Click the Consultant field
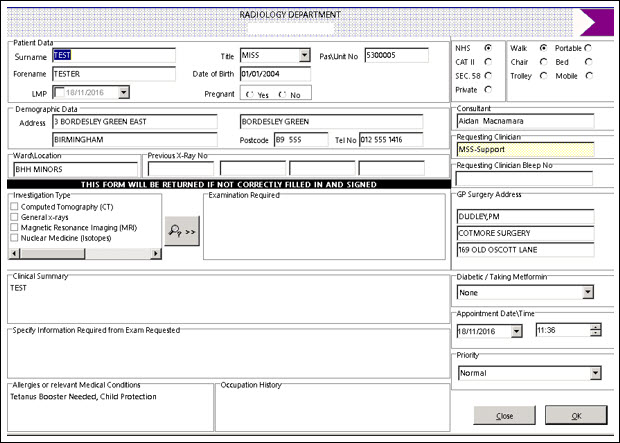The width and height of the screenshot is (620, 443). (525, 121)
